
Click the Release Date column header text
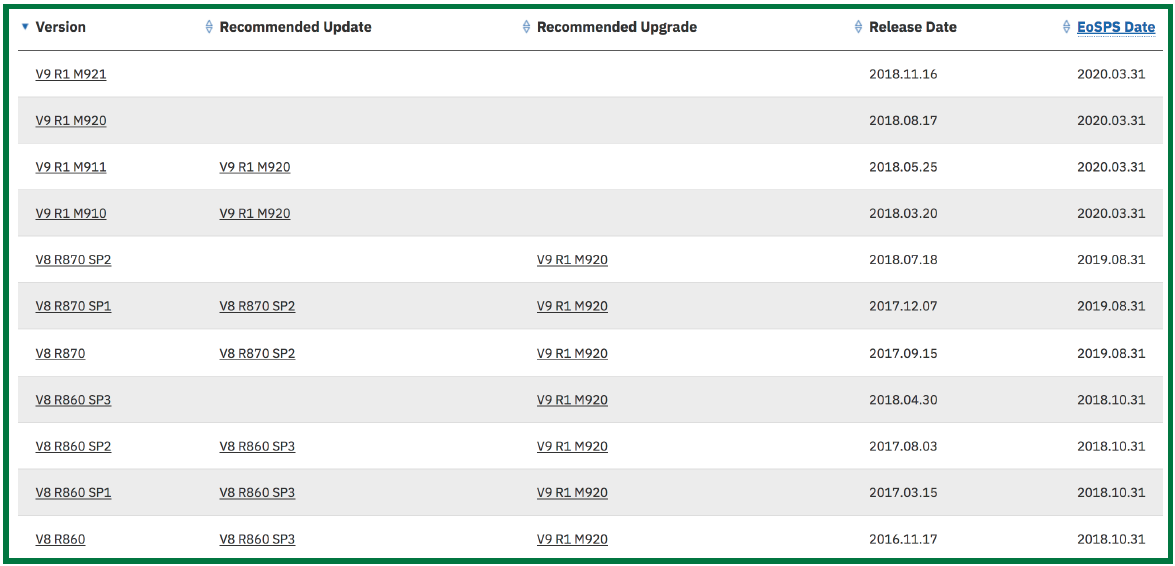click(x=913, y=27)
